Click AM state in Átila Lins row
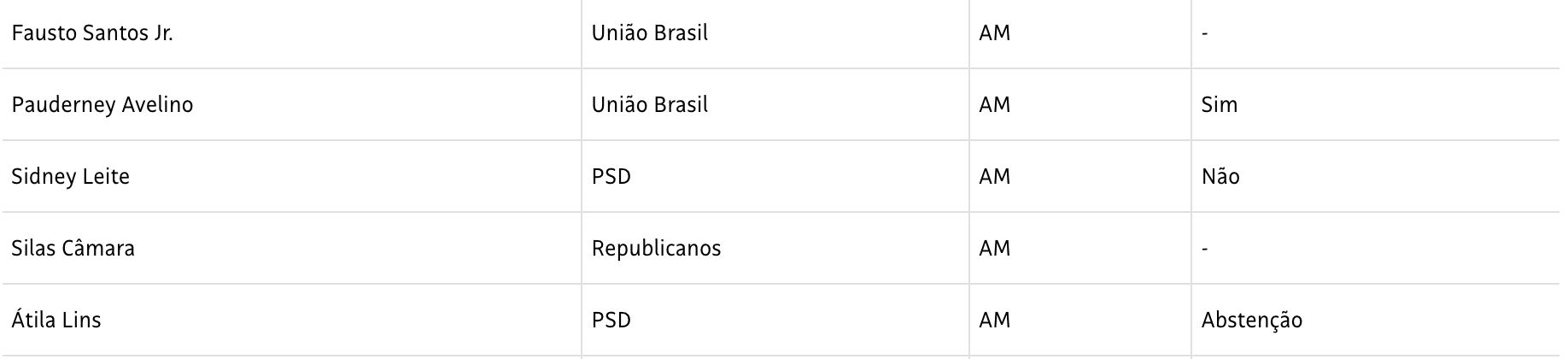 pos(995,321)
